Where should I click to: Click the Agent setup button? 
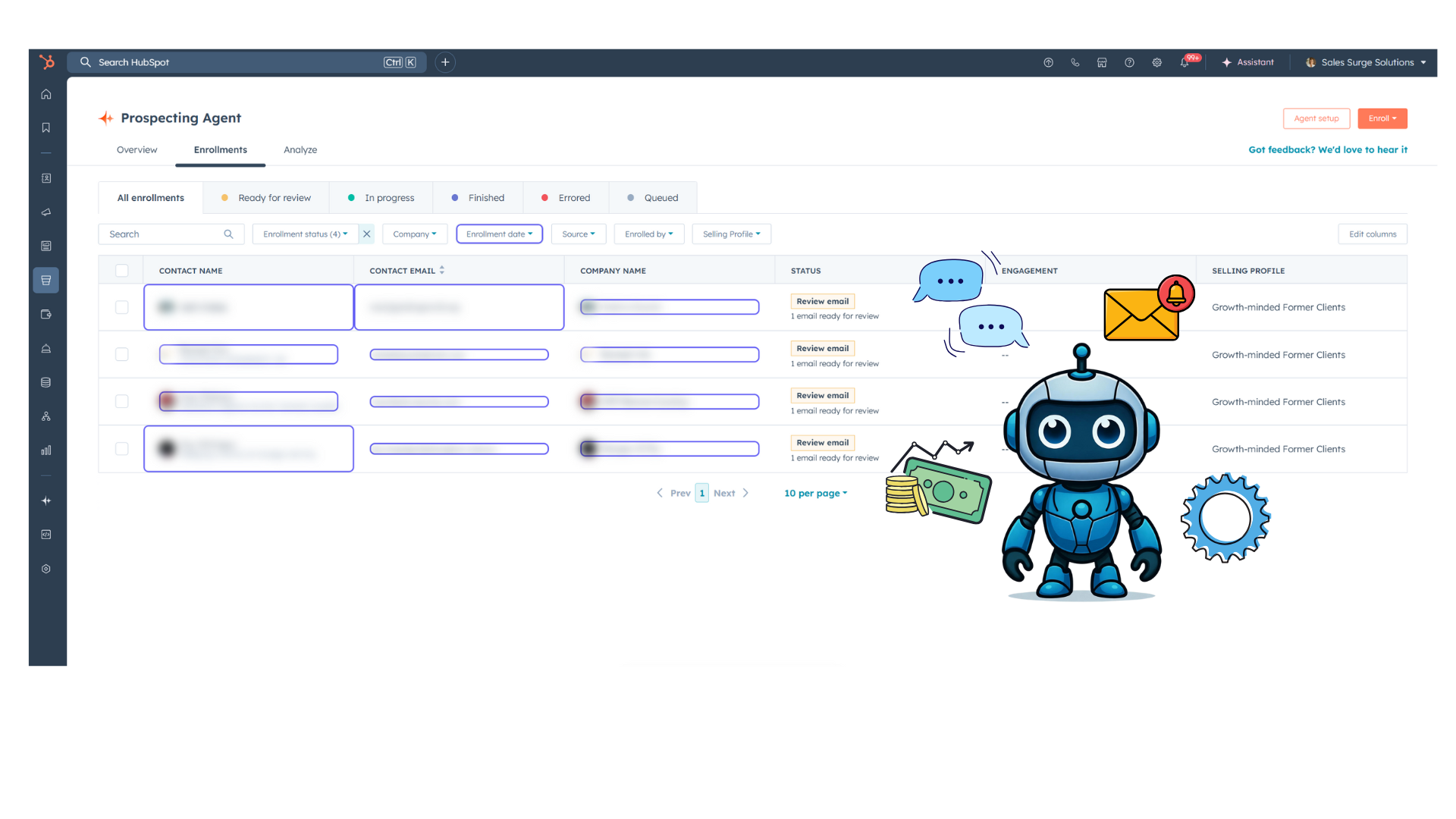[1316, 118]
